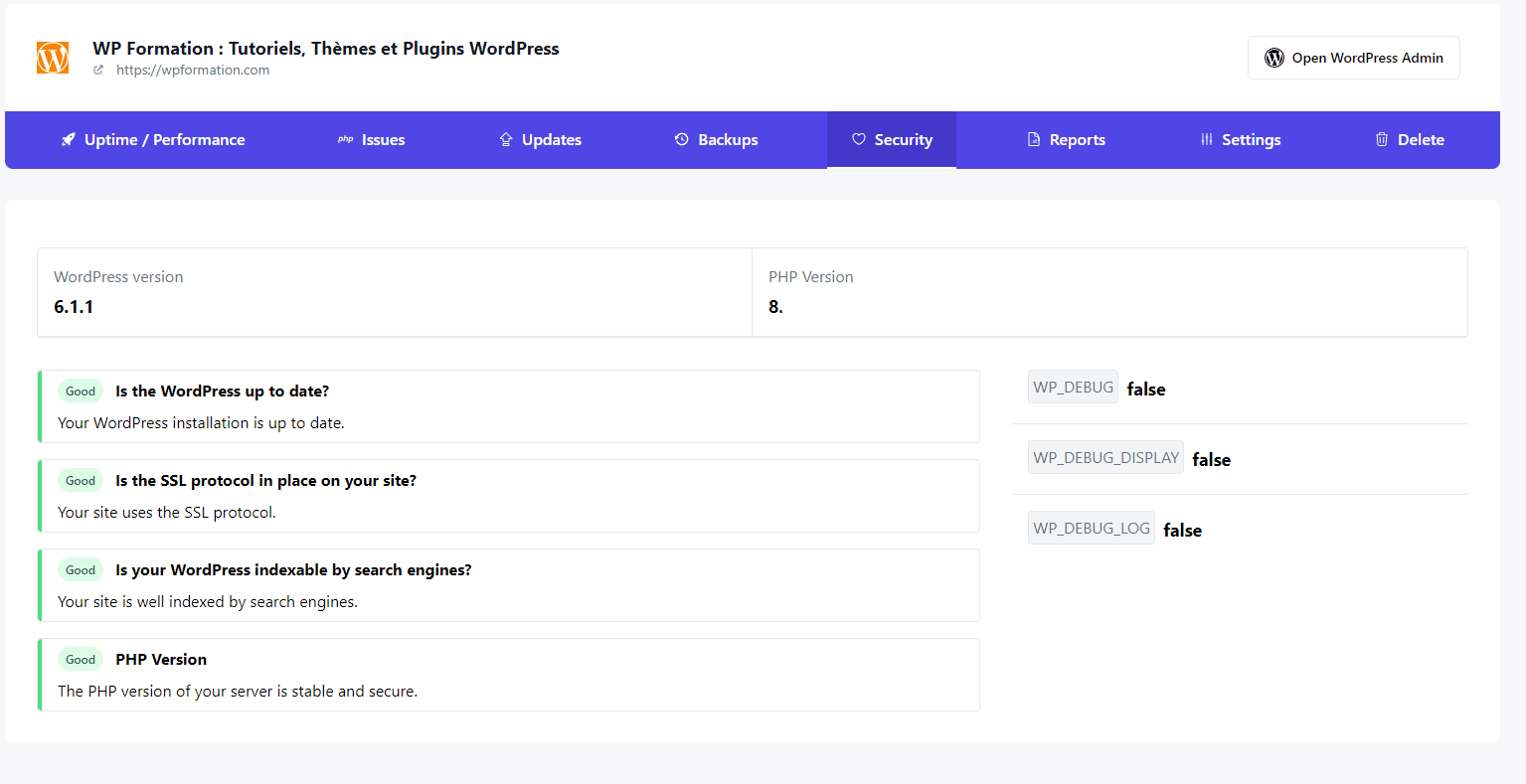The width and height of the screenshot is (1526, 784).
Task: Click the WP_DEBUG_LOG constant label
Action: [x=1091, y=529]
